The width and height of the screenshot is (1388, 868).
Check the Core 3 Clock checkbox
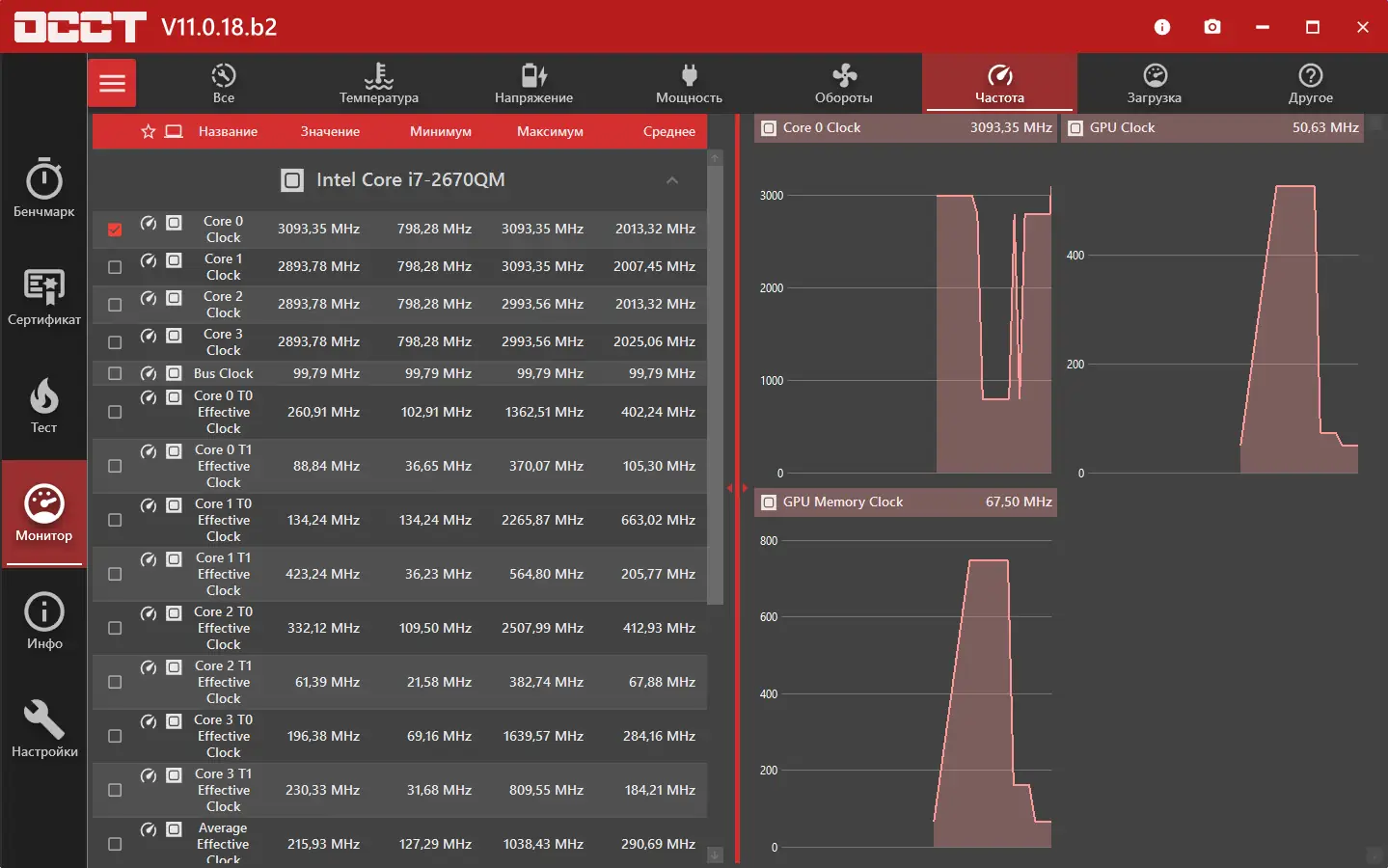pos(115,342)
